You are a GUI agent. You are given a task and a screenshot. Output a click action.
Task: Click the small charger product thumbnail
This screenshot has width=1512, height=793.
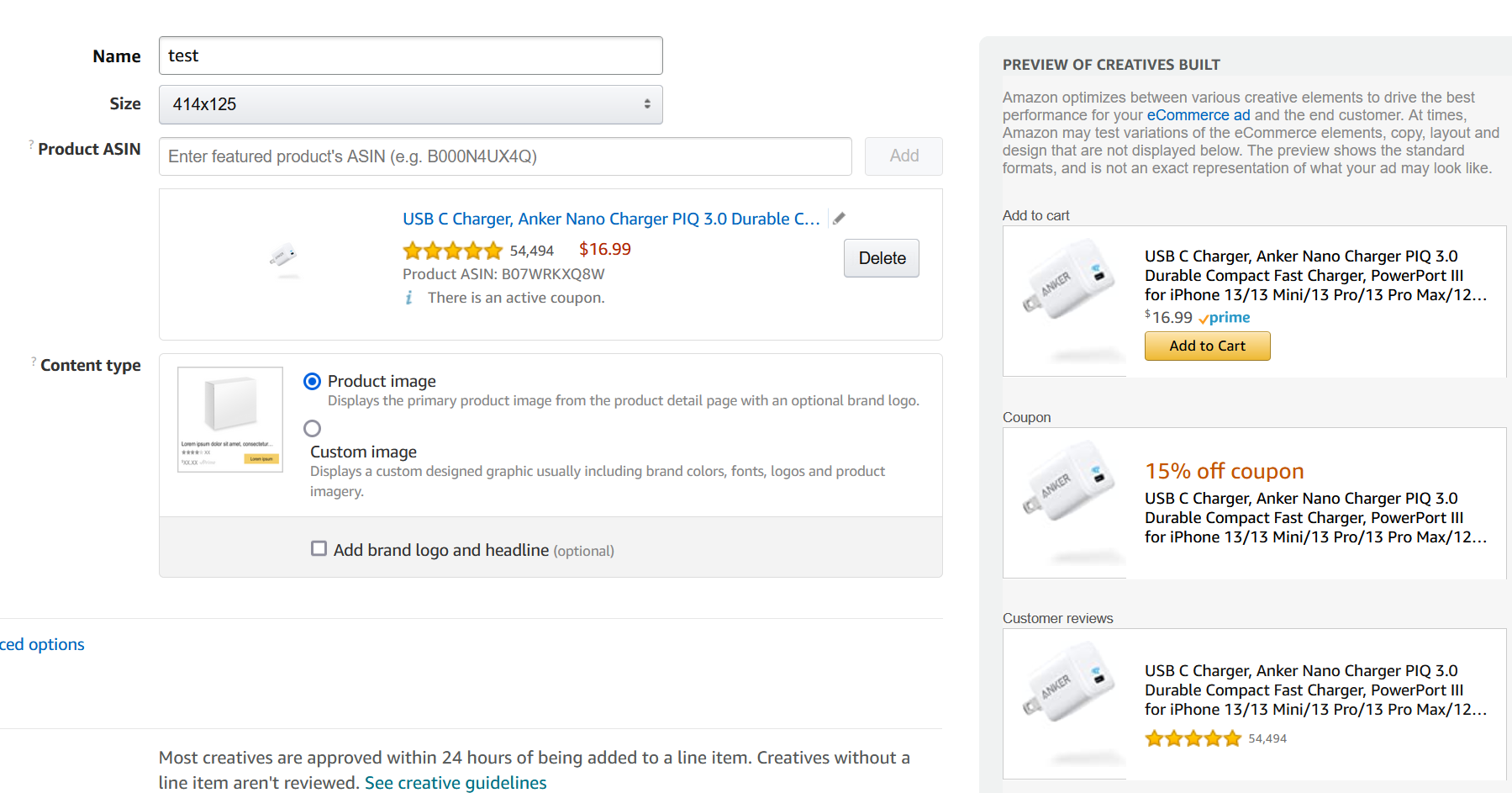point(283,256)
